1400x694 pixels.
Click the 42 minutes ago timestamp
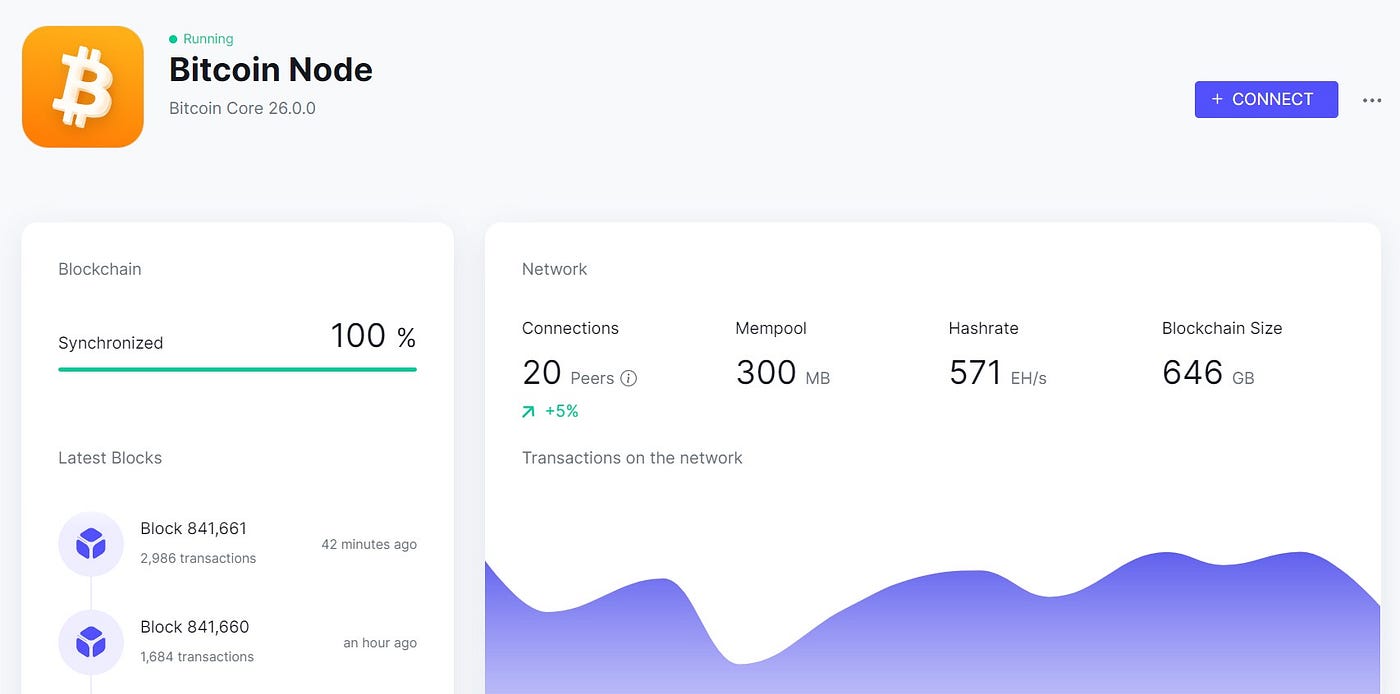coord(369,544)
